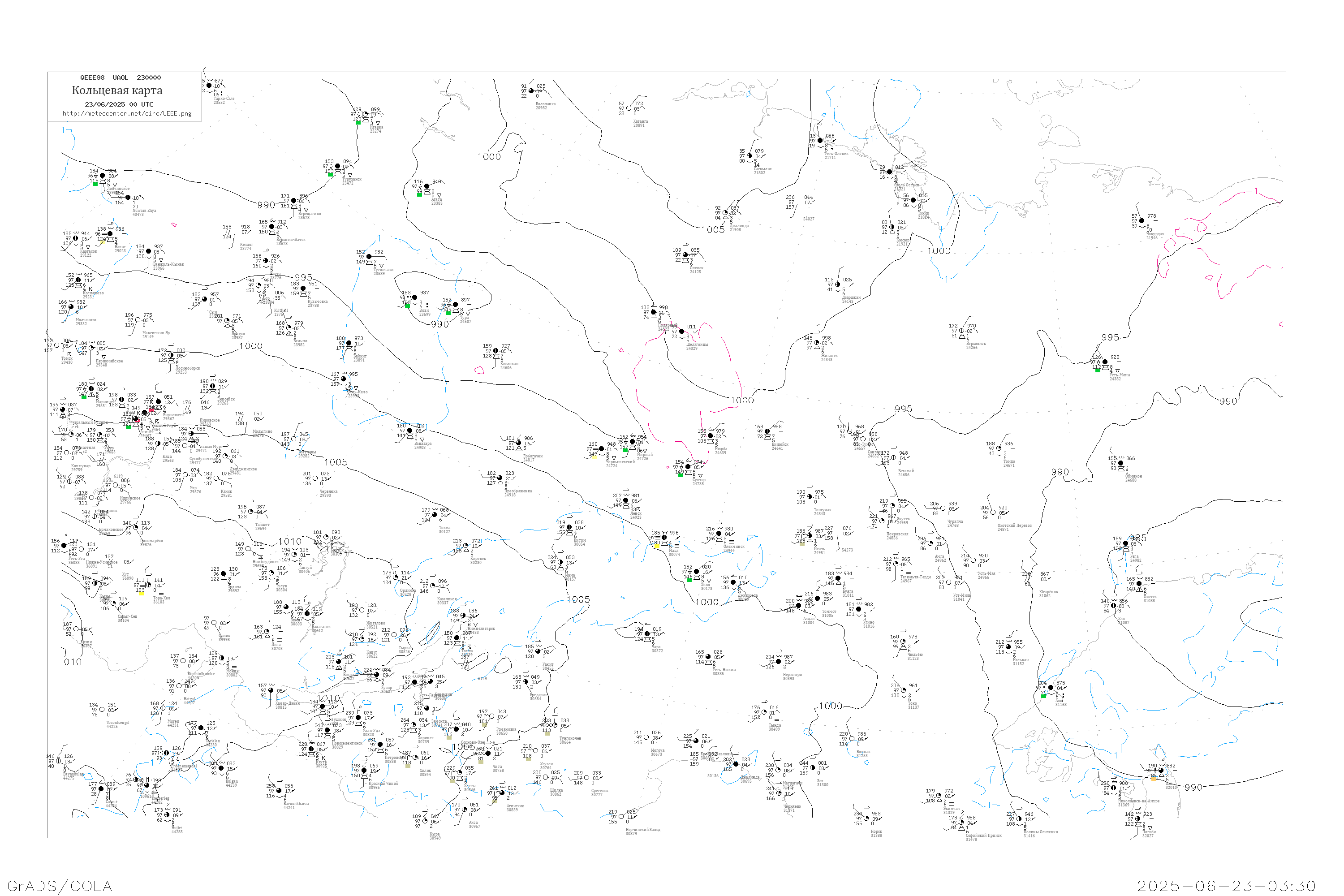
Task: Click the filled station circle at Ленск
Action: (x=626, y=500)
